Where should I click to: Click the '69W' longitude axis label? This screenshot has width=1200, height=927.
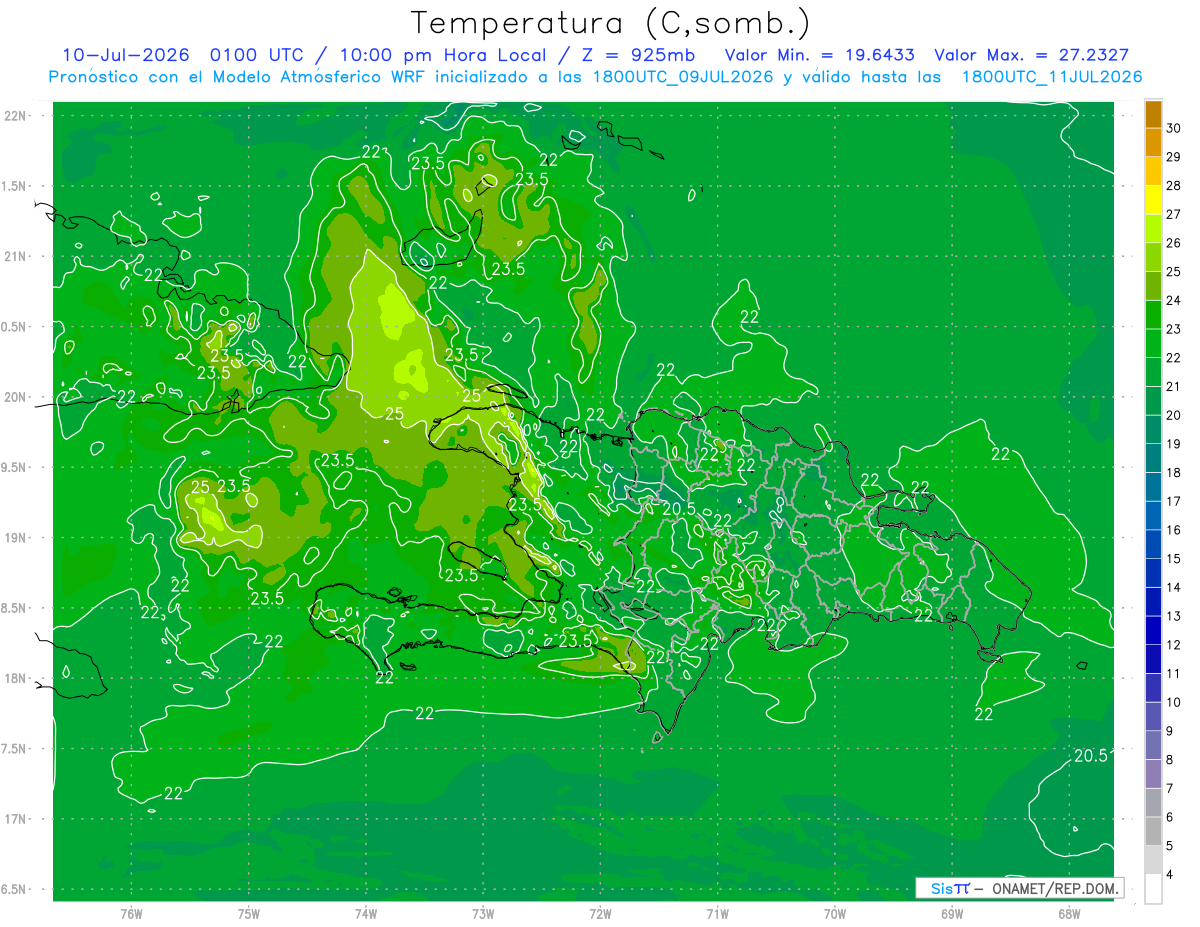(952, 913)
